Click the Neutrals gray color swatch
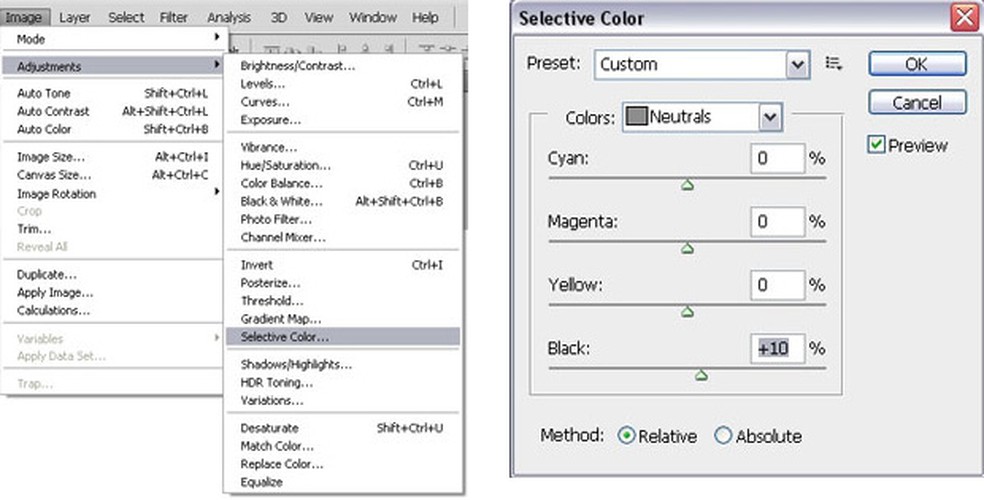Viewport: 984px width, 500px height. [636, 117]
